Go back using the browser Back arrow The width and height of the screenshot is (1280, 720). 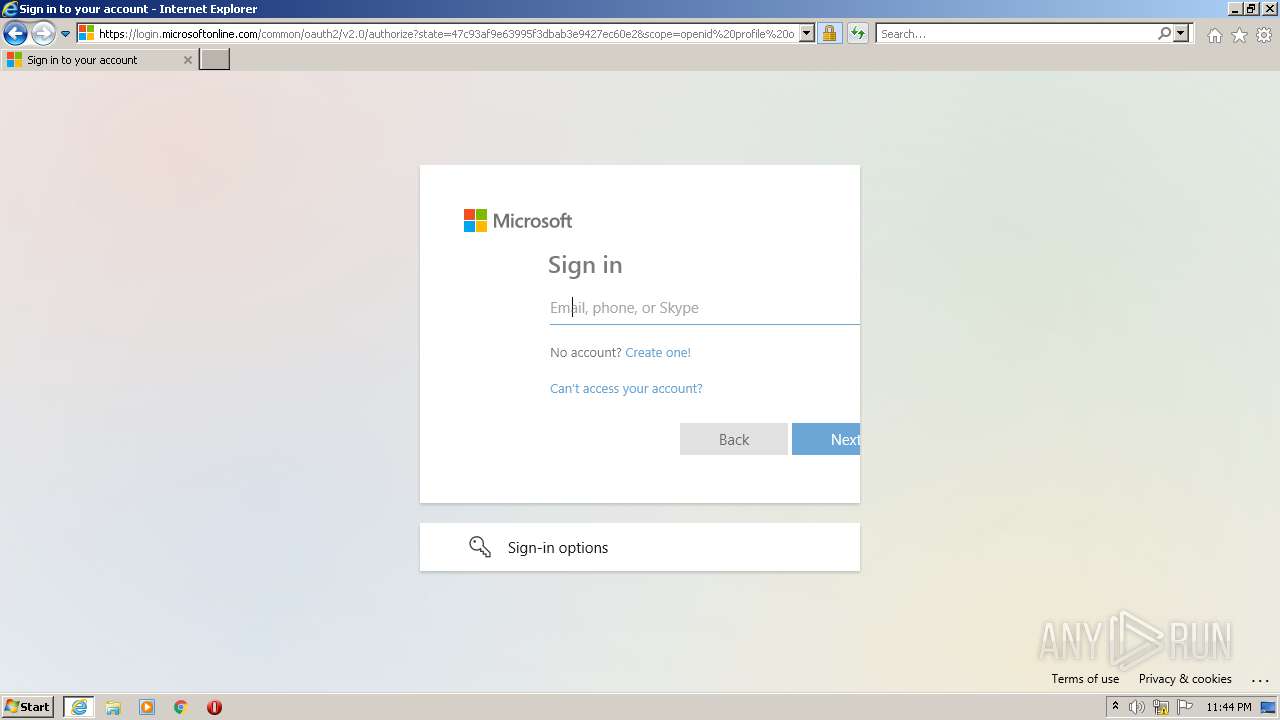pos(15,34)
